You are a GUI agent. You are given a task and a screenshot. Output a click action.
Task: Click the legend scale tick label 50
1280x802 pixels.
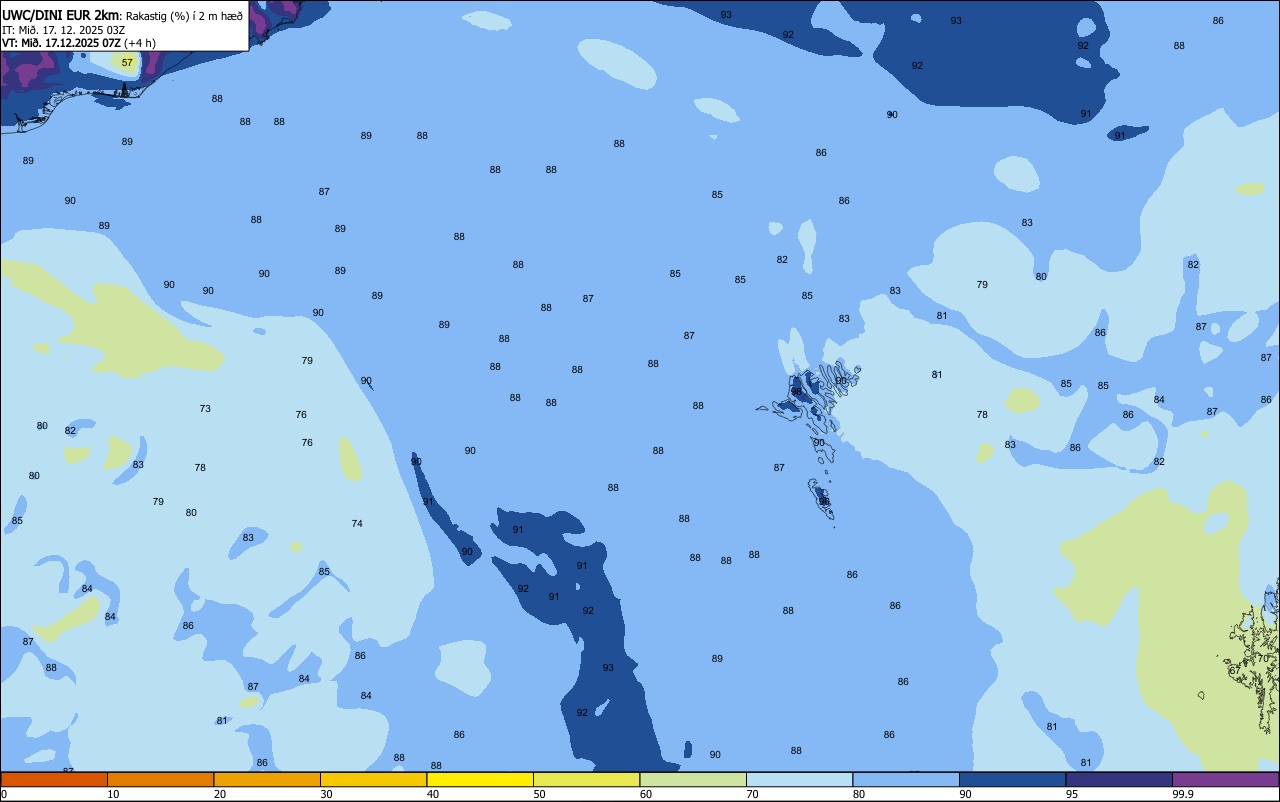click(x=539, y=794)
